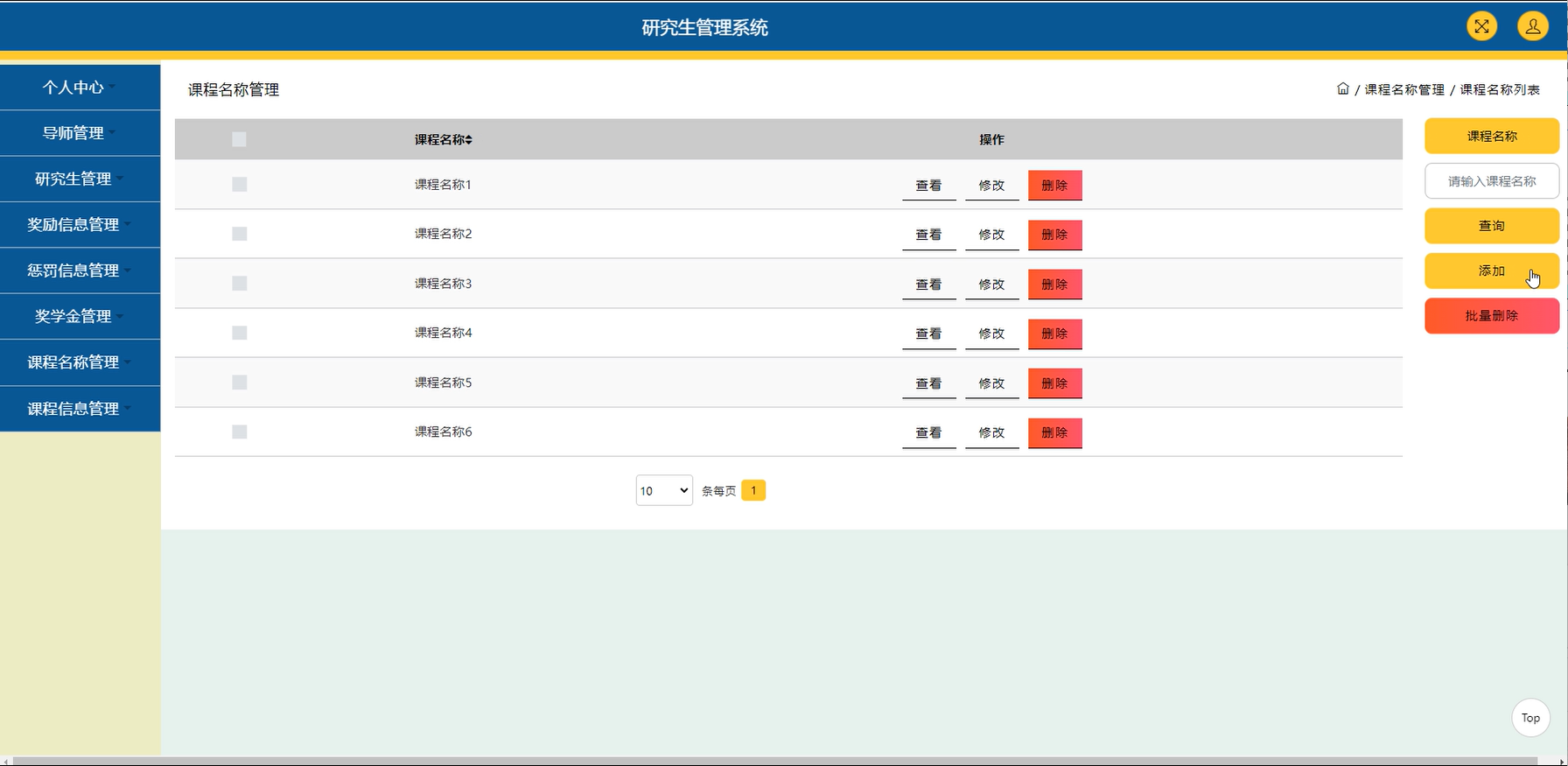Click the 操作 column header
The height and width of the screenshot is (766, 1568).
click(991, 139)
